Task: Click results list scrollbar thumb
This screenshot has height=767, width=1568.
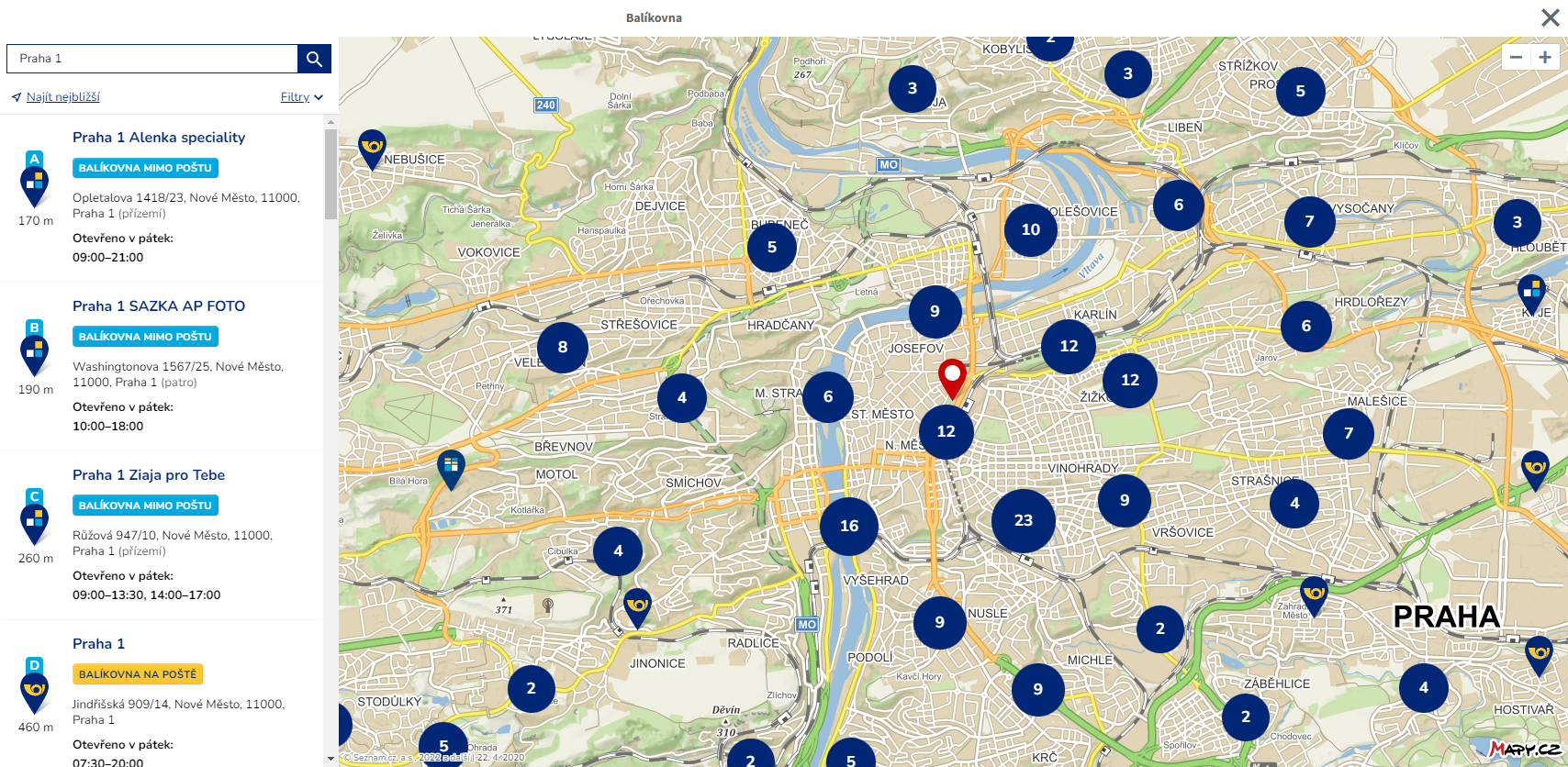Action: pyautogui.click(x=330, y=174)
